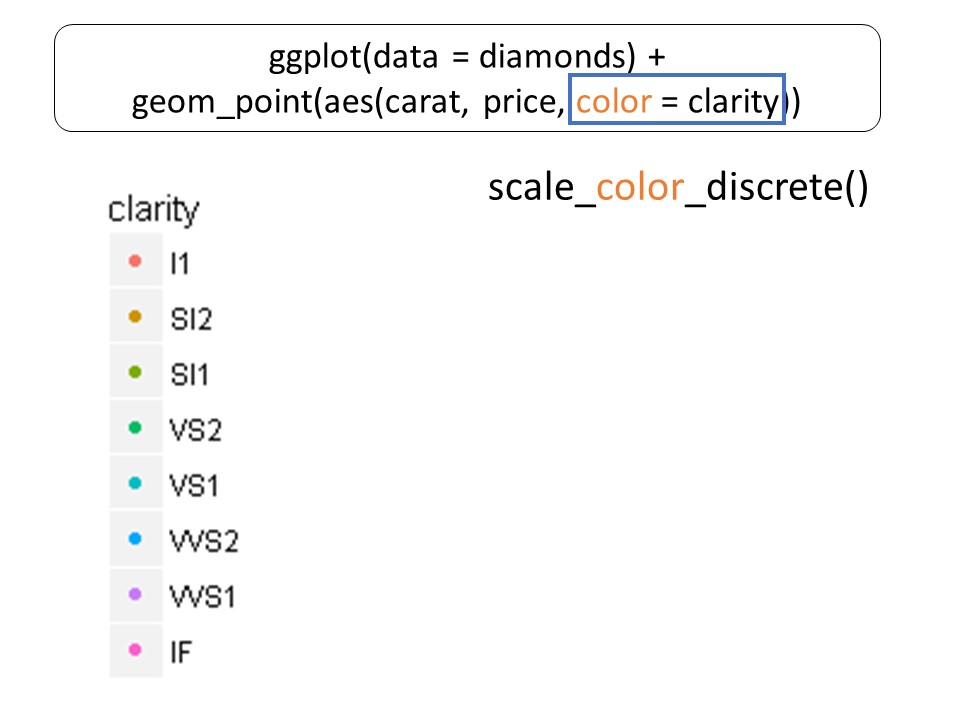Click the 'ggplot(data = diamonds) +' code line
Viewport: 960px width, 720px height.
pyautogui.click(x=467, y=58)
